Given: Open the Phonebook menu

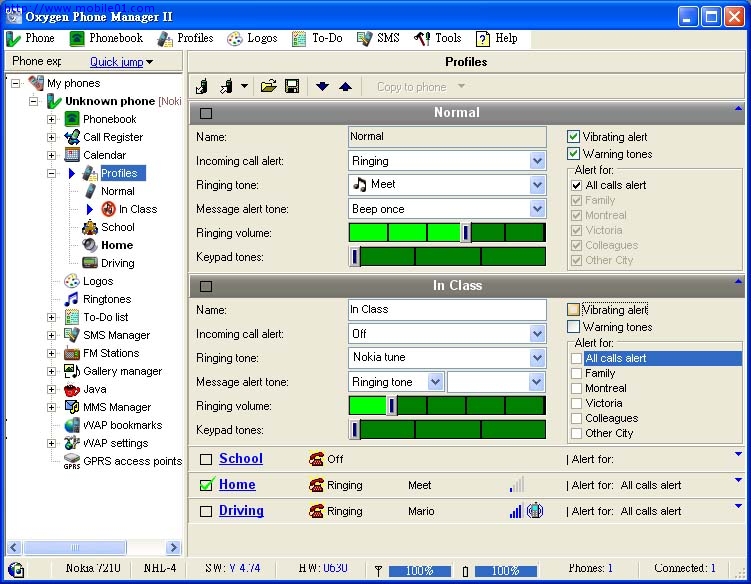Looking at the screenshot, I should [x=106, y=38].
